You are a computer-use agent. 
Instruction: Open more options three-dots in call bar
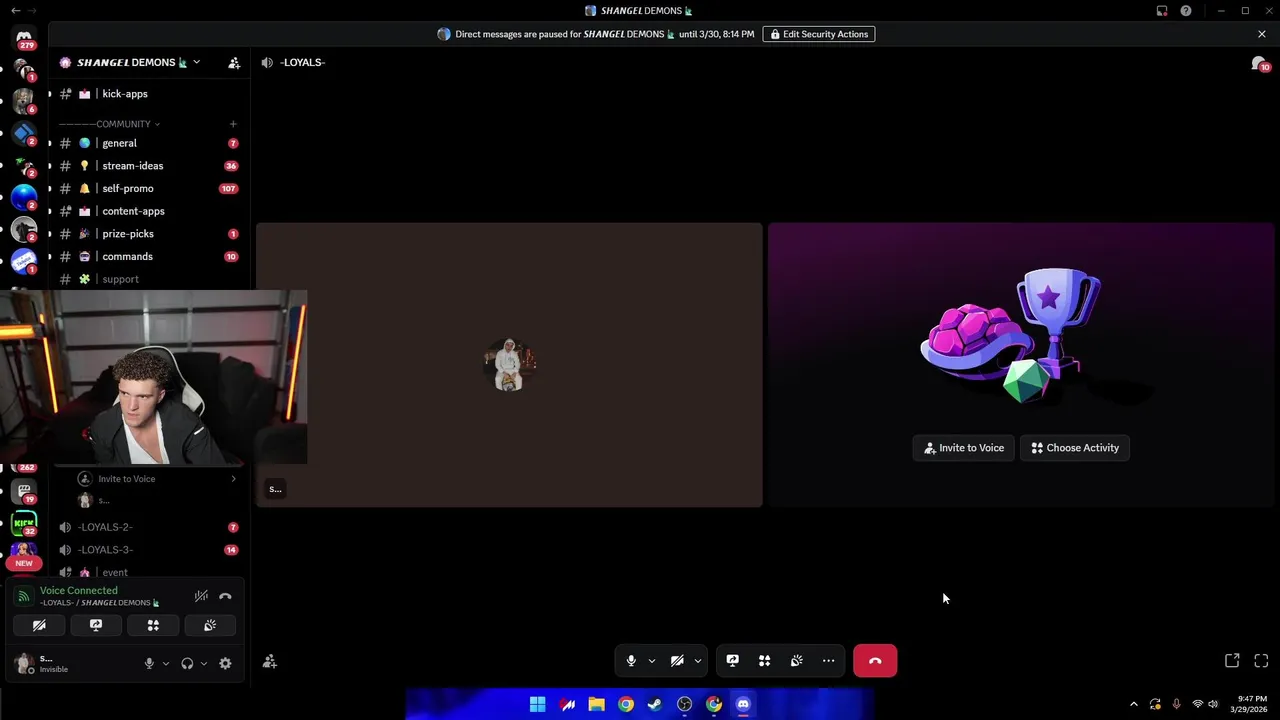coord(828,661)
